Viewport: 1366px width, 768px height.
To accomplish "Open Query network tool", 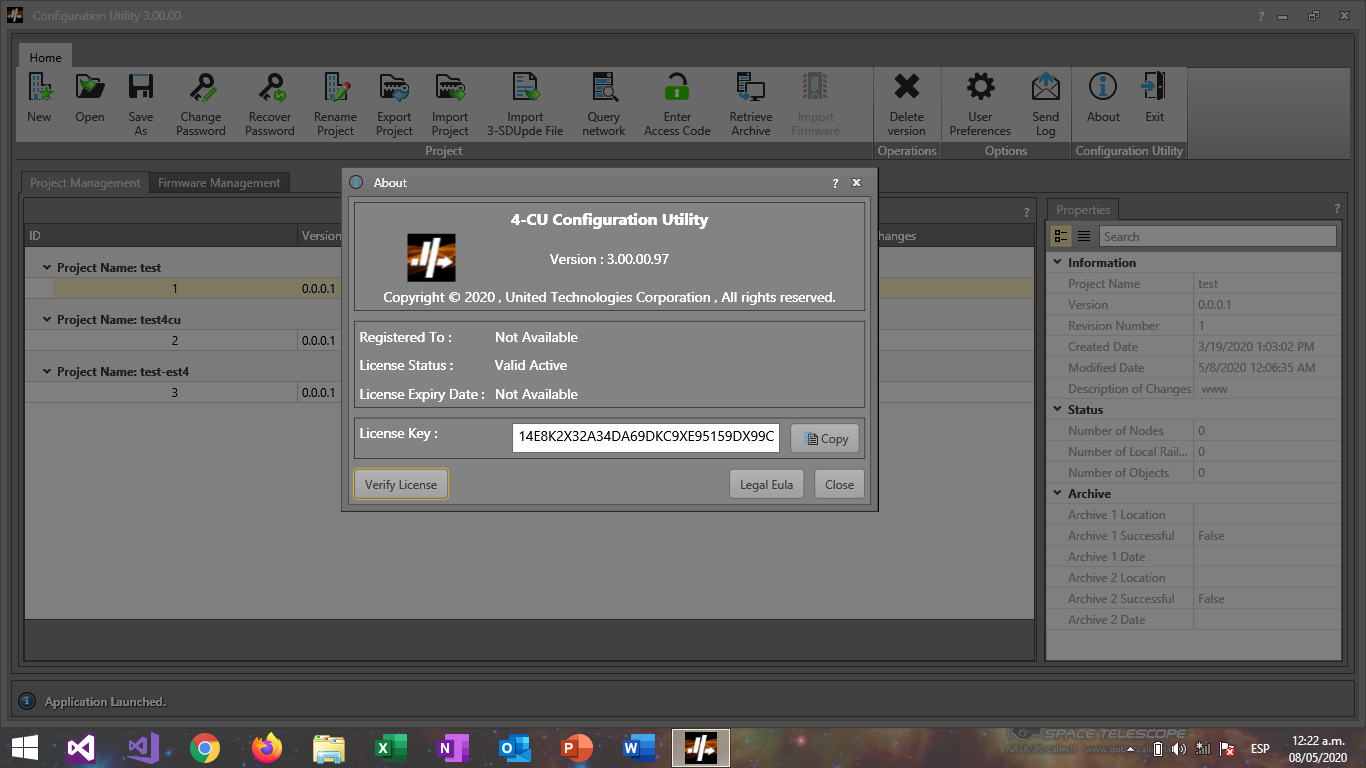I will 604,88.
